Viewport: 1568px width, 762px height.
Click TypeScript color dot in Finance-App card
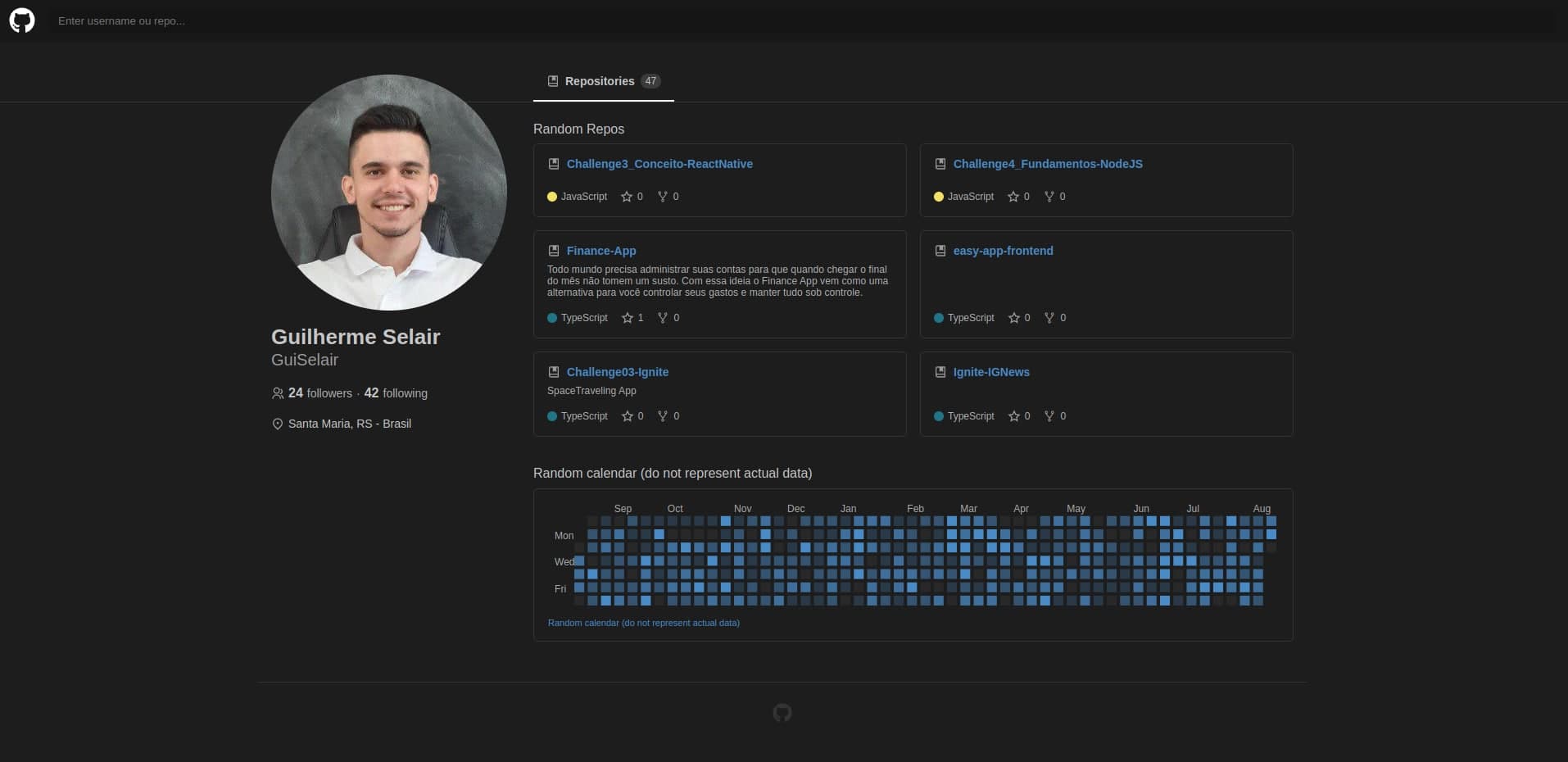click(552, 318)
